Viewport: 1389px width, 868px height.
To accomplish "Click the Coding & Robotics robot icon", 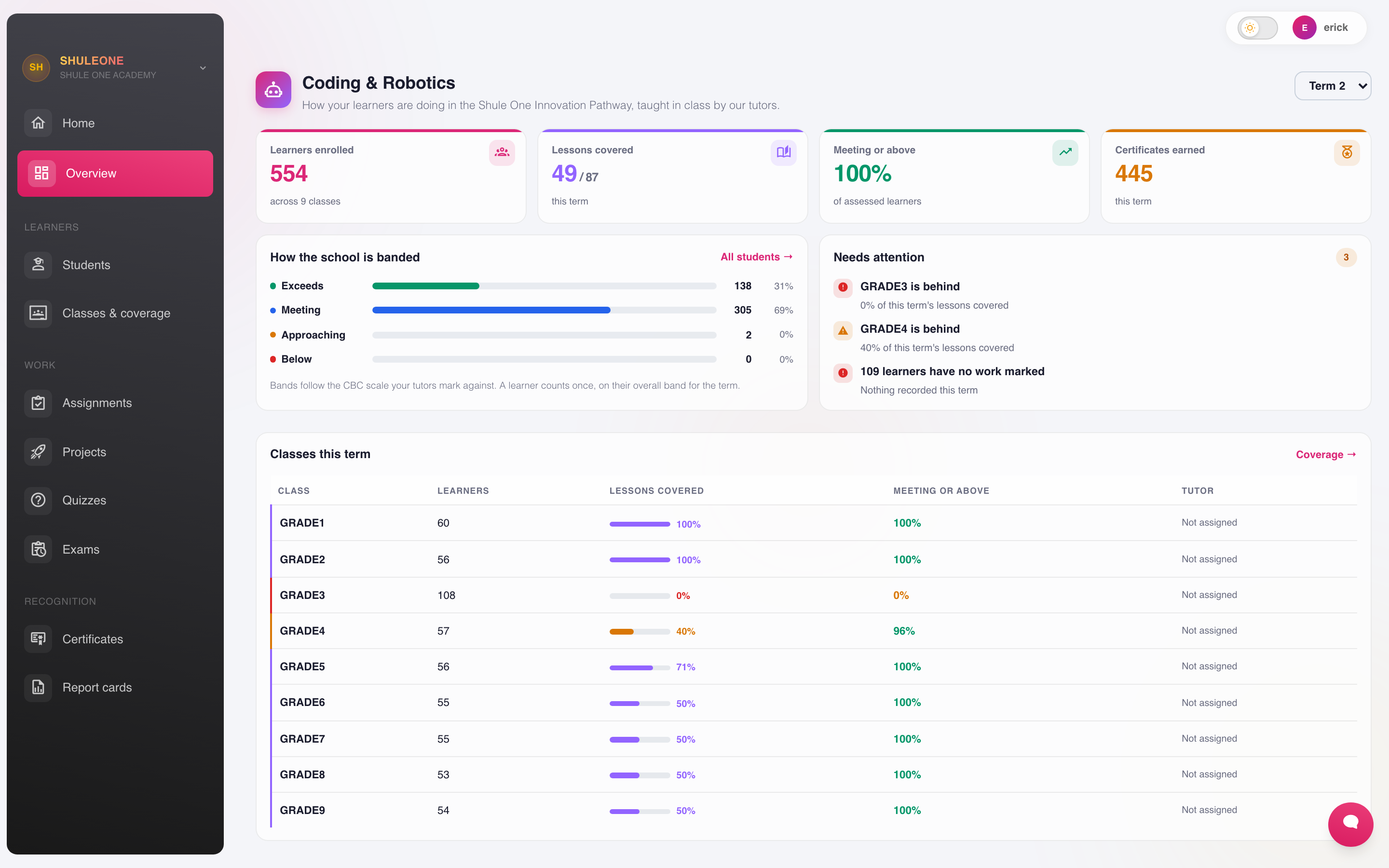I will (273, 90).
